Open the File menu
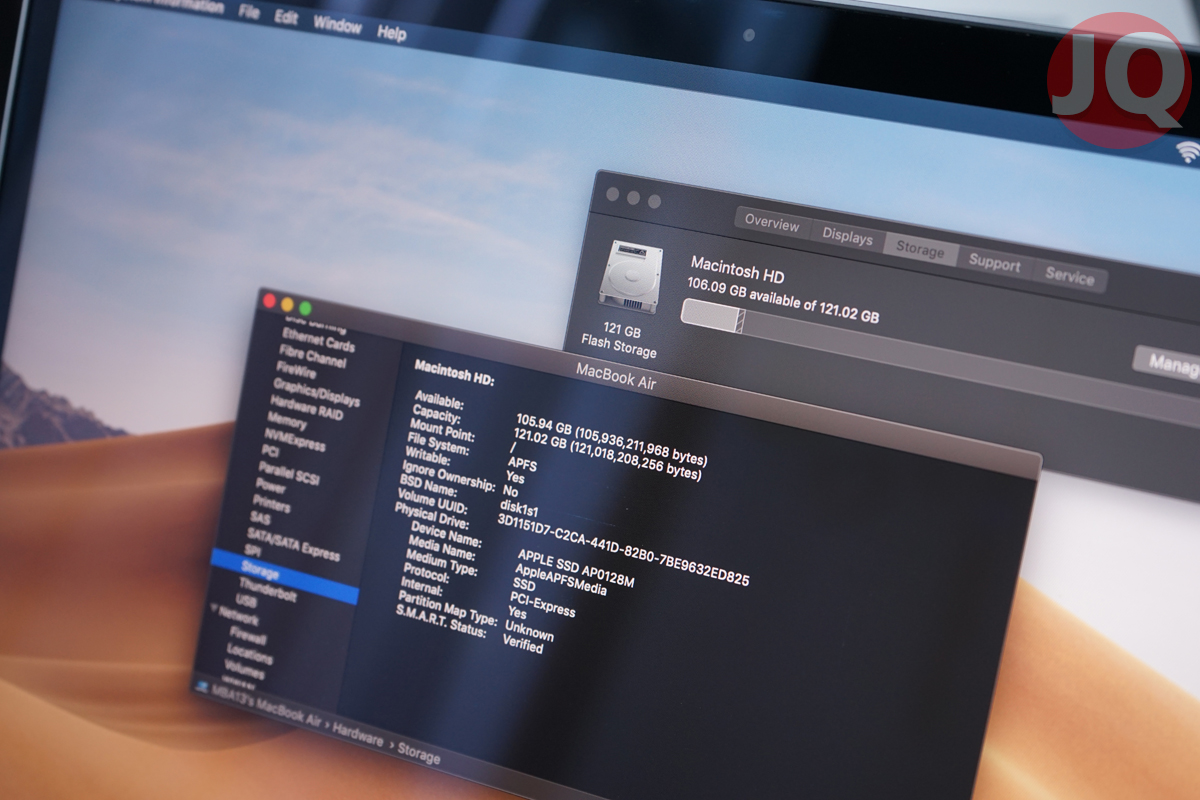This screenshot has height=800, width=1200. pos(249,13)
